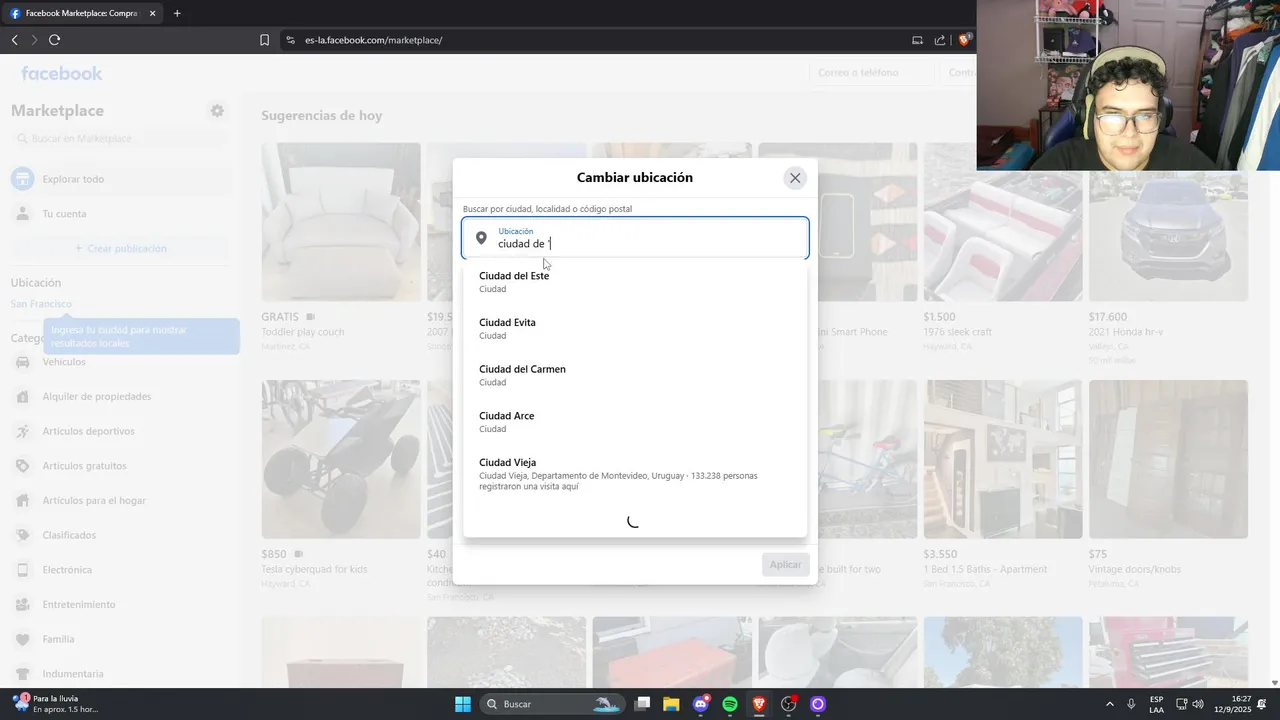Close the Cambiar ubicación dialog

tap(795, 178)
